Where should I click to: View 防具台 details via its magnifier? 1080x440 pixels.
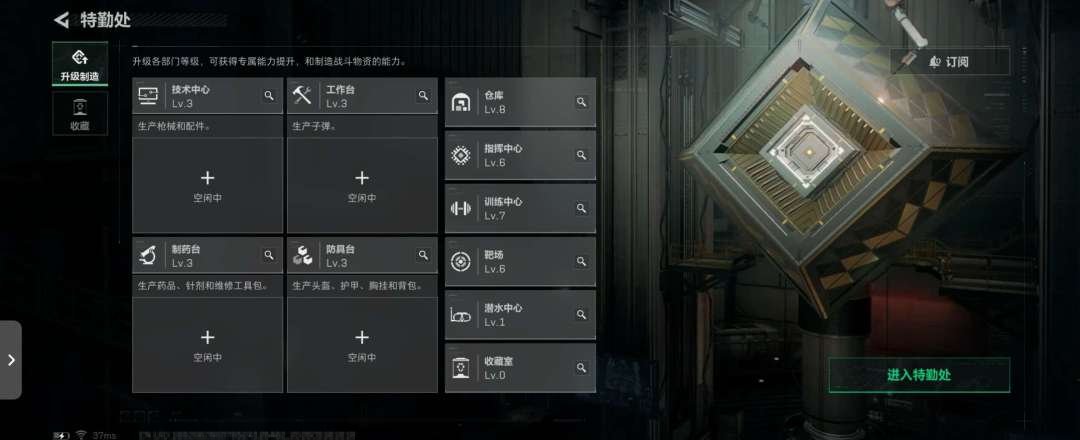(423, 255)
